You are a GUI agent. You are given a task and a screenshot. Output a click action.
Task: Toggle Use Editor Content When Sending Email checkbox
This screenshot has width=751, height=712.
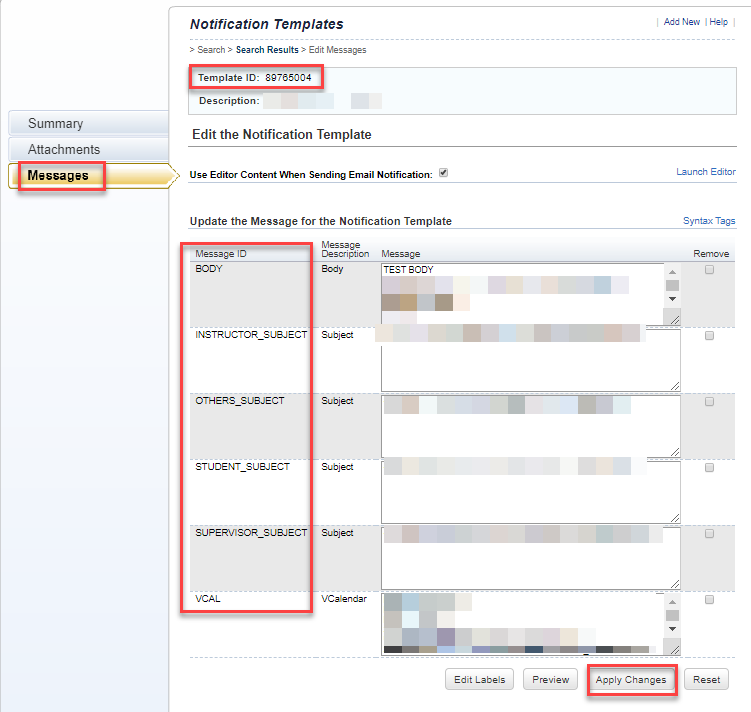[x=444, y=173]
